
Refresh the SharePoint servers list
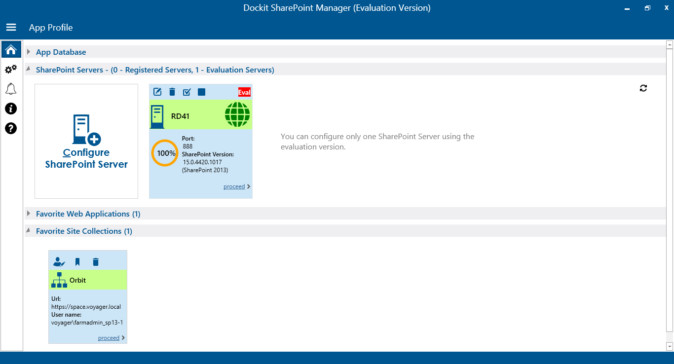click(x=643, y=88)
